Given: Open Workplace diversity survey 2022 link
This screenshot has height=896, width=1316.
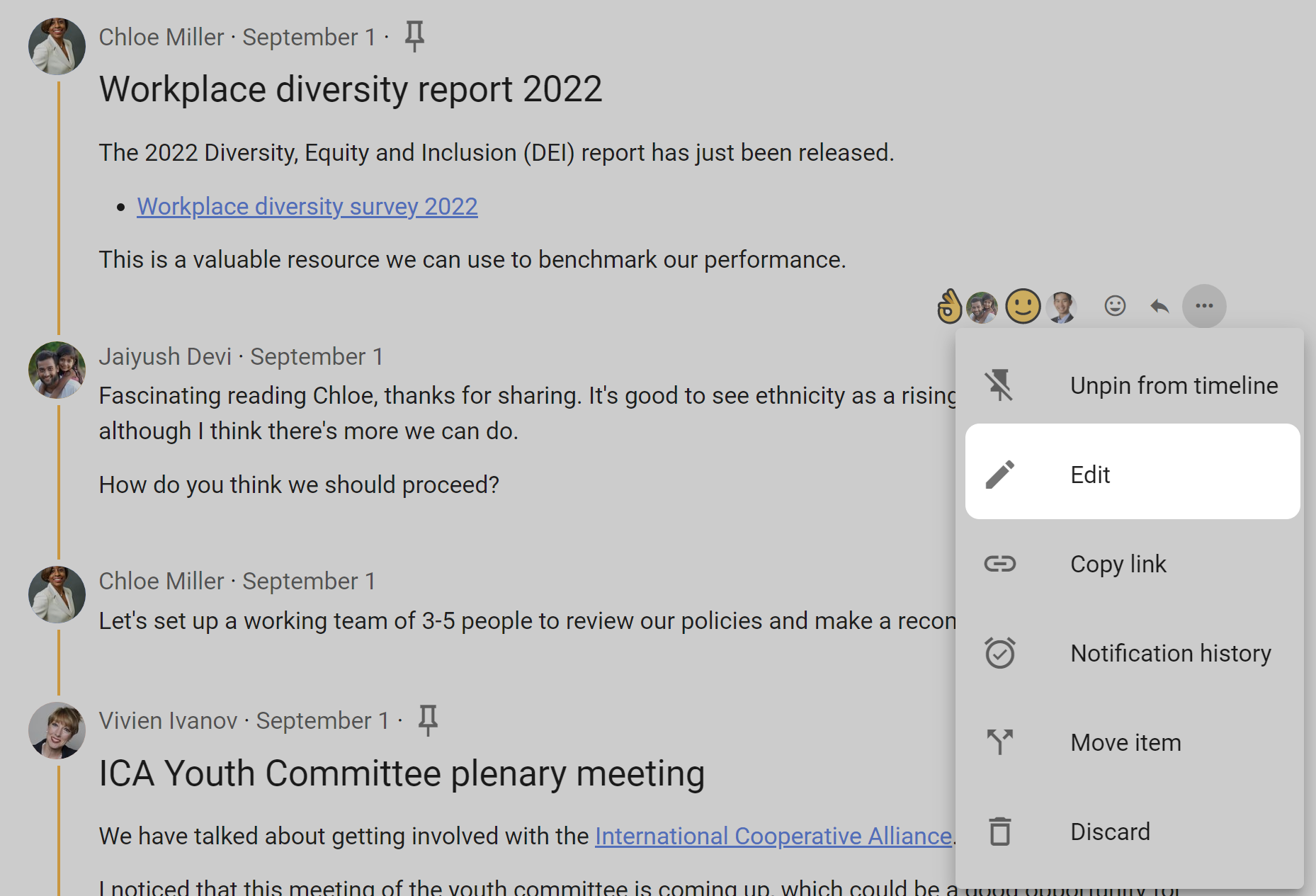Looking at the screenshot, I should pos(307,207).
